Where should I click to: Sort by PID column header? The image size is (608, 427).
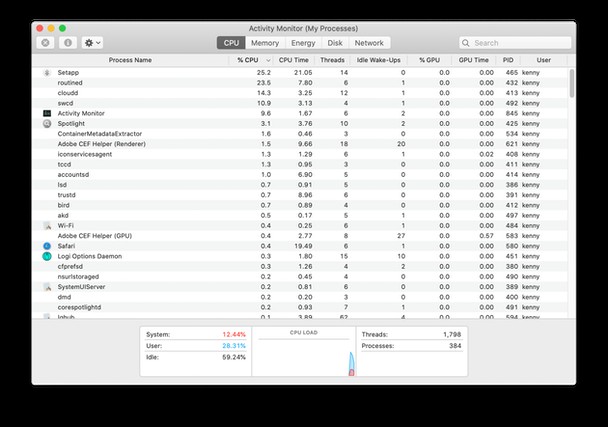point(508,60)
